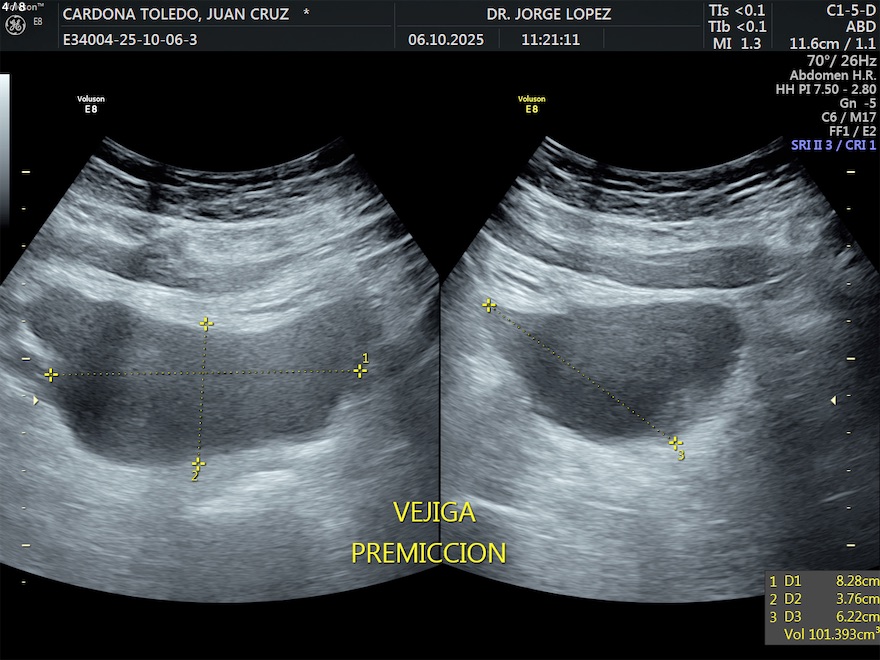Click the exam date 06.10.2025
Screen dimensions: 880x660
(446, 40)
